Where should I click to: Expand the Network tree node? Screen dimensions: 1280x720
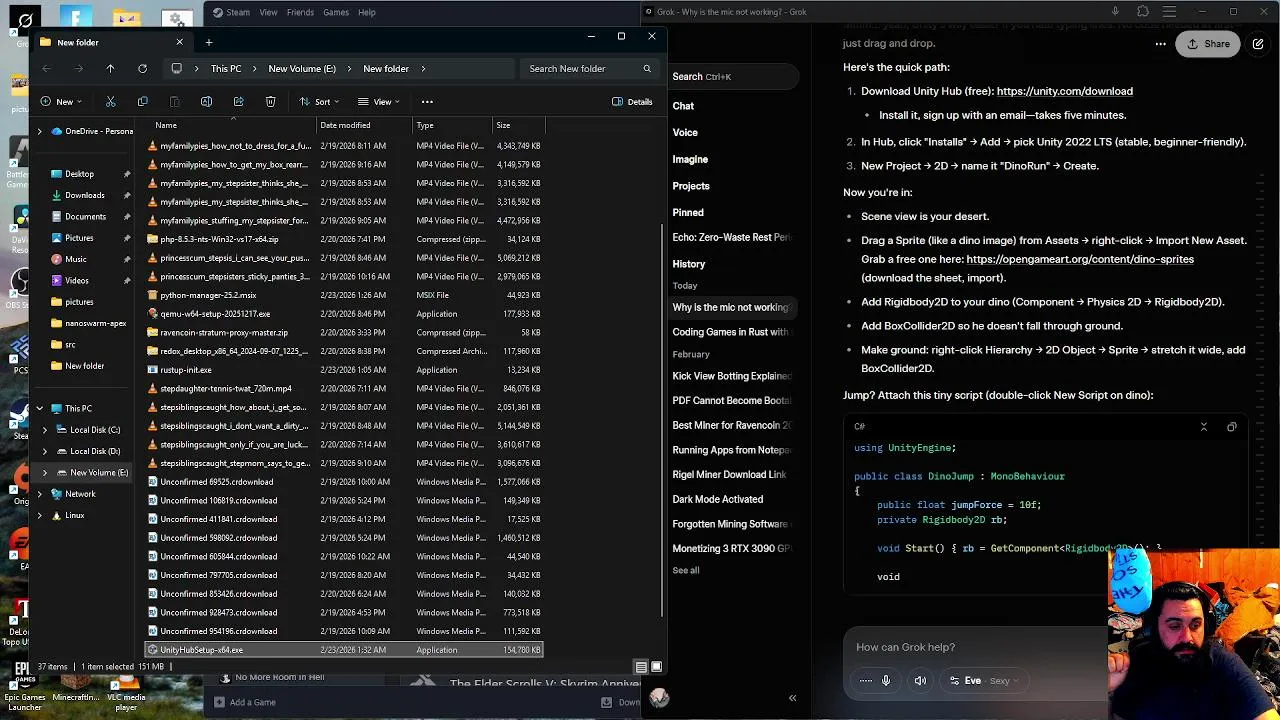click(x=40, y=494)
